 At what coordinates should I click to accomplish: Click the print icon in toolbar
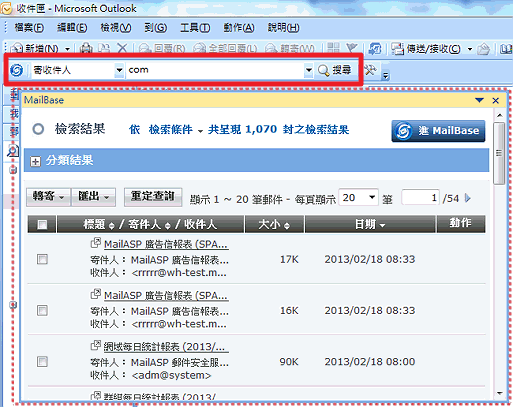pyautogui.click(x=86, y=49)
